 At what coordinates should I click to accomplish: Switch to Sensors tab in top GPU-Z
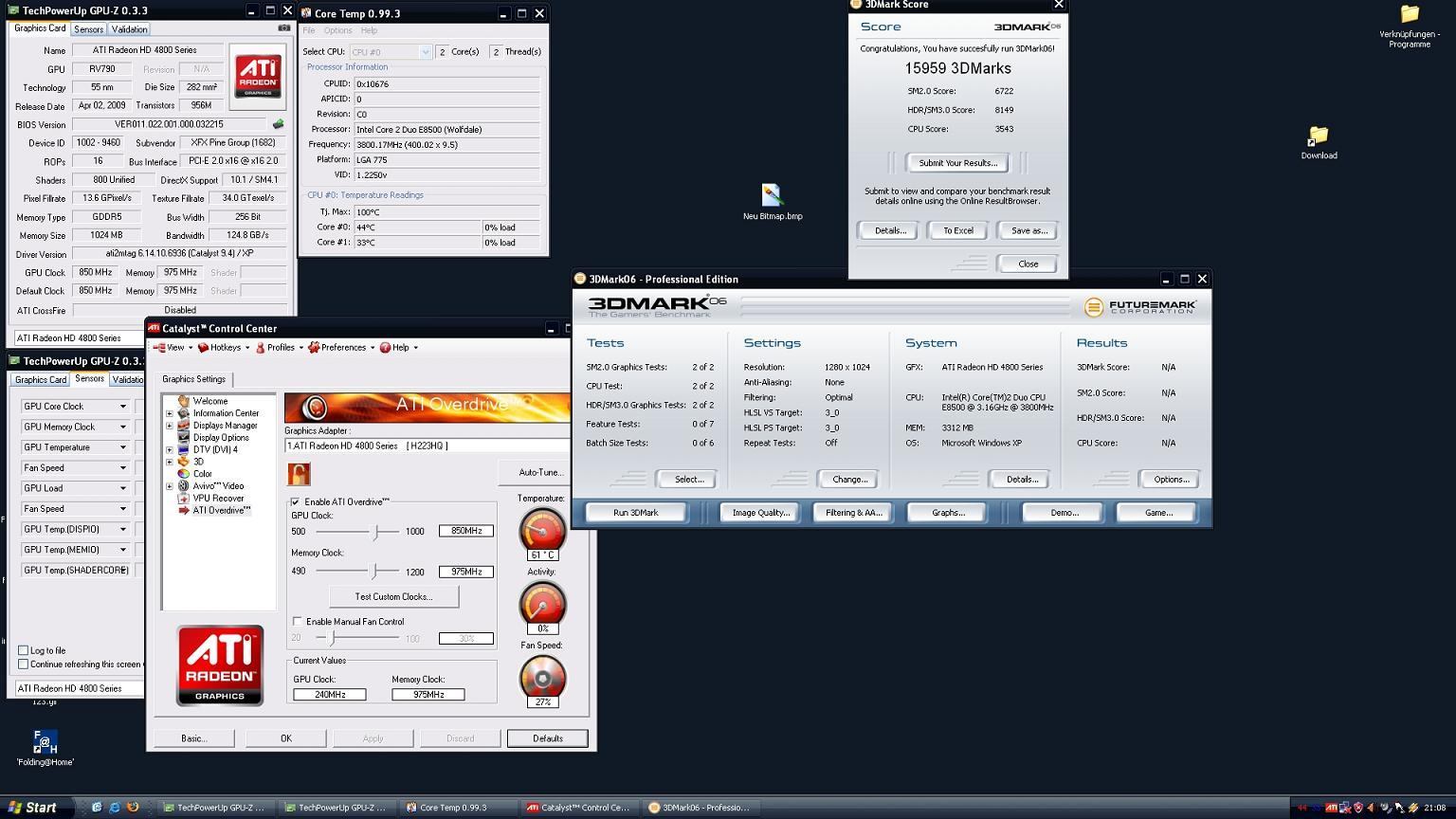[88, 29]
